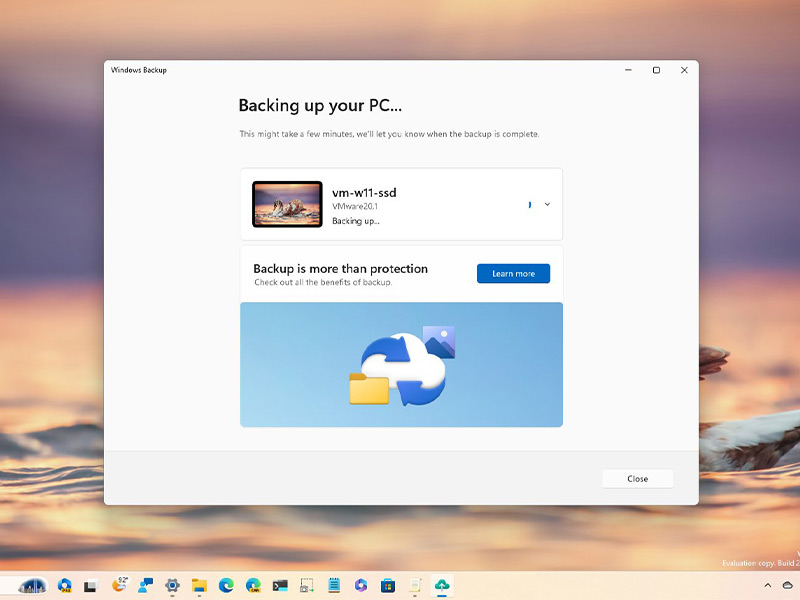Click the Close button at bottom

pyautogui.click(x=638, y=479)
